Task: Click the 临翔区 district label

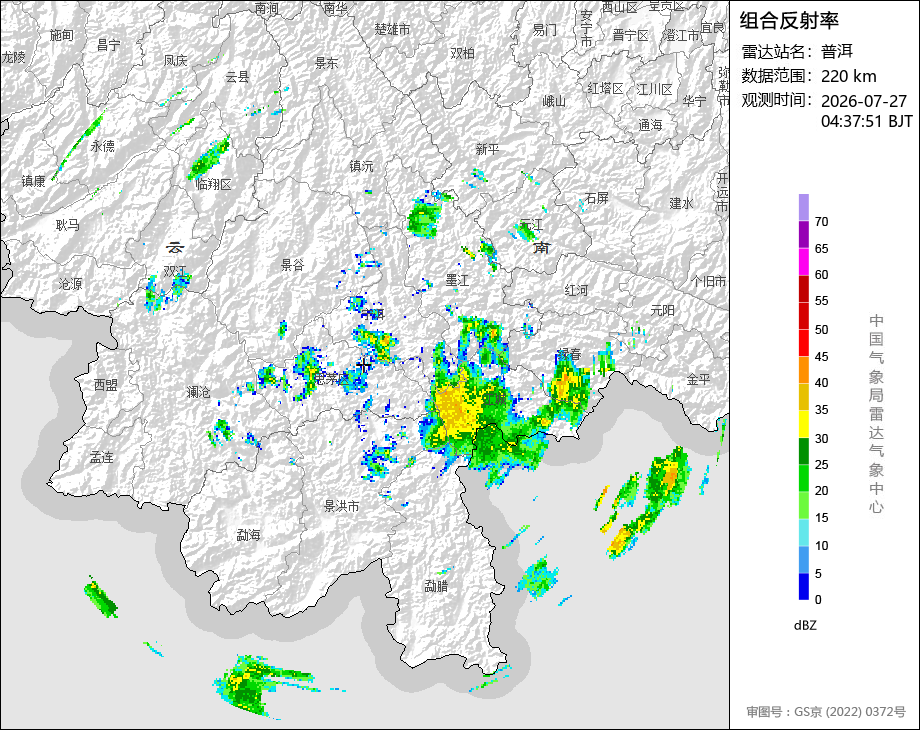Action: coord(214,184)
